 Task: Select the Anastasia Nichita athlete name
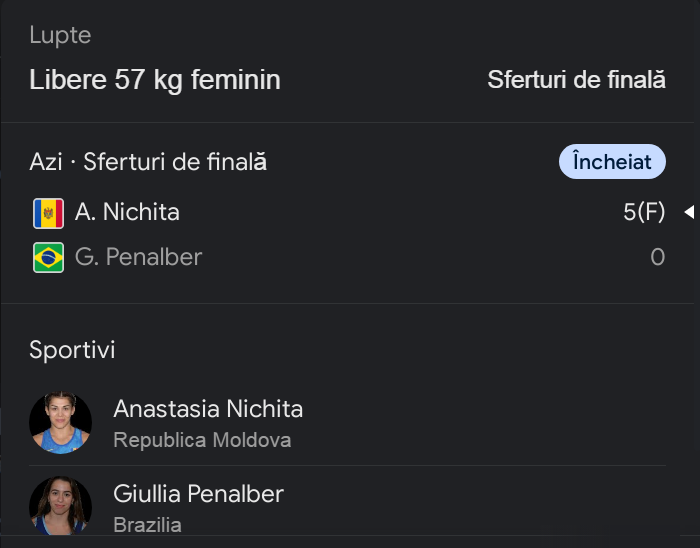click(x=208, y=409)
